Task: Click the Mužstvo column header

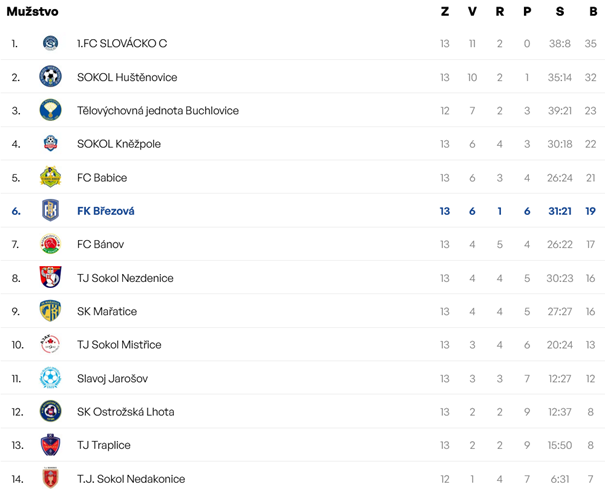Action: (32, 12)
